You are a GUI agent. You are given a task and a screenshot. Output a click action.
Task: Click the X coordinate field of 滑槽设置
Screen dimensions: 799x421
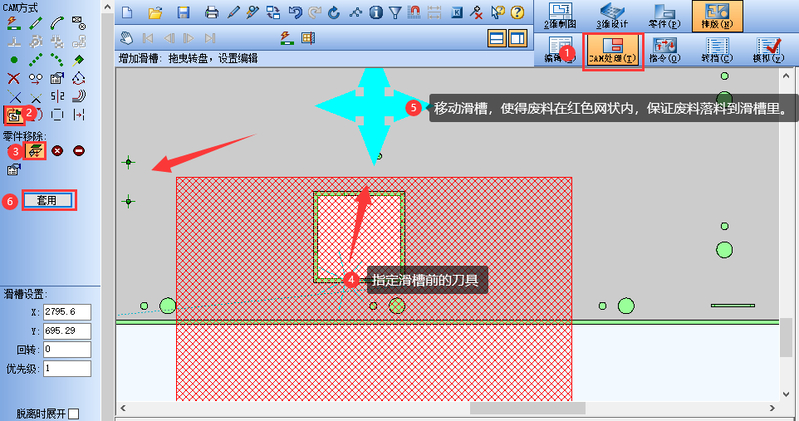pyautogui.click(x=67, y=312)
